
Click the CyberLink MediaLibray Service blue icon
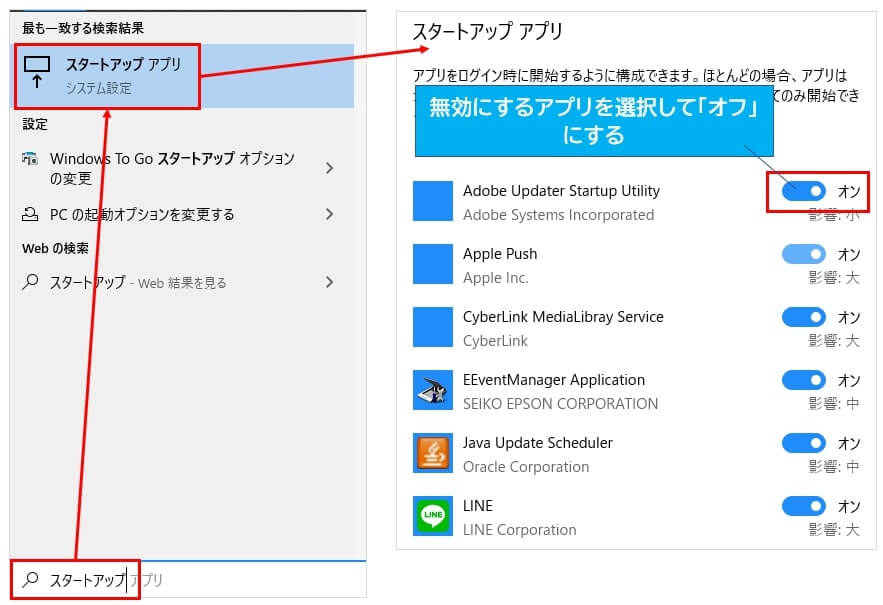click(432, 327)
